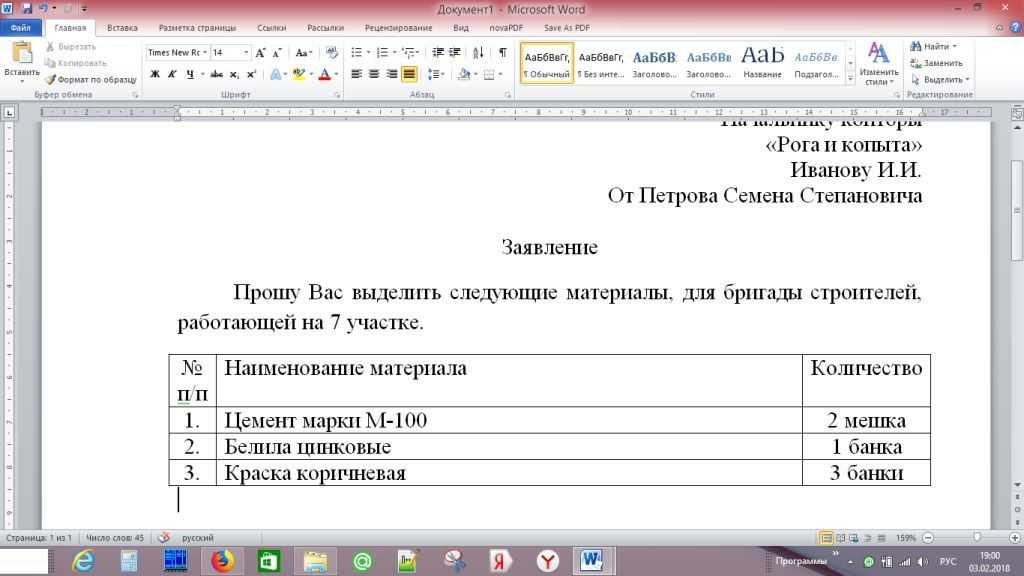The width and height of the screenshot is (1024, 576).
Task: Click the zoom slider handle
Action: point(977,537)
